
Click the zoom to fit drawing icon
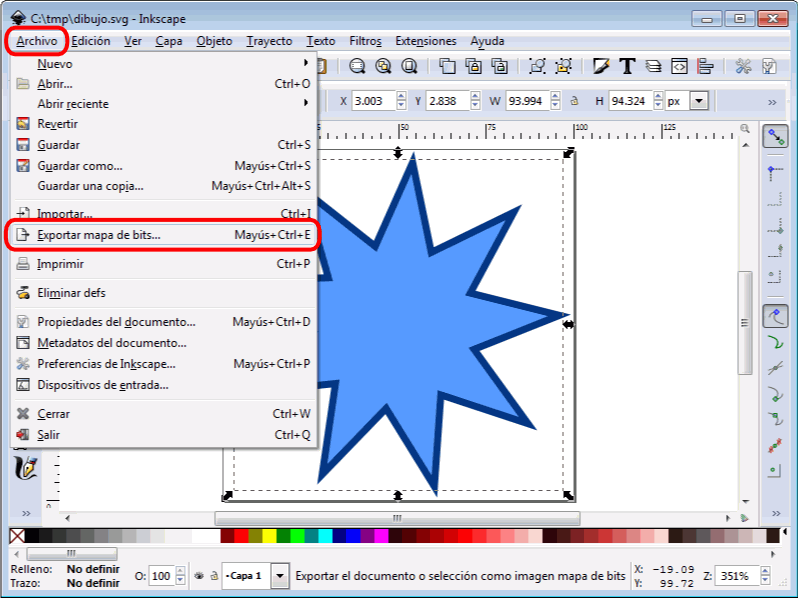pyautogui.click(x=383, y=66)
